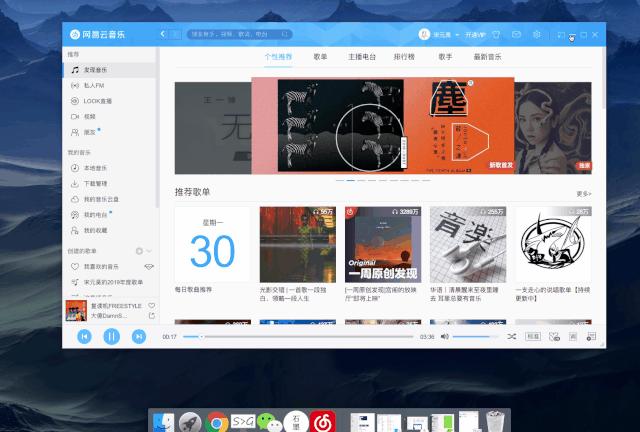Open the Video (视频) sidebar section
640x432 pixels.
pos(109,116)
